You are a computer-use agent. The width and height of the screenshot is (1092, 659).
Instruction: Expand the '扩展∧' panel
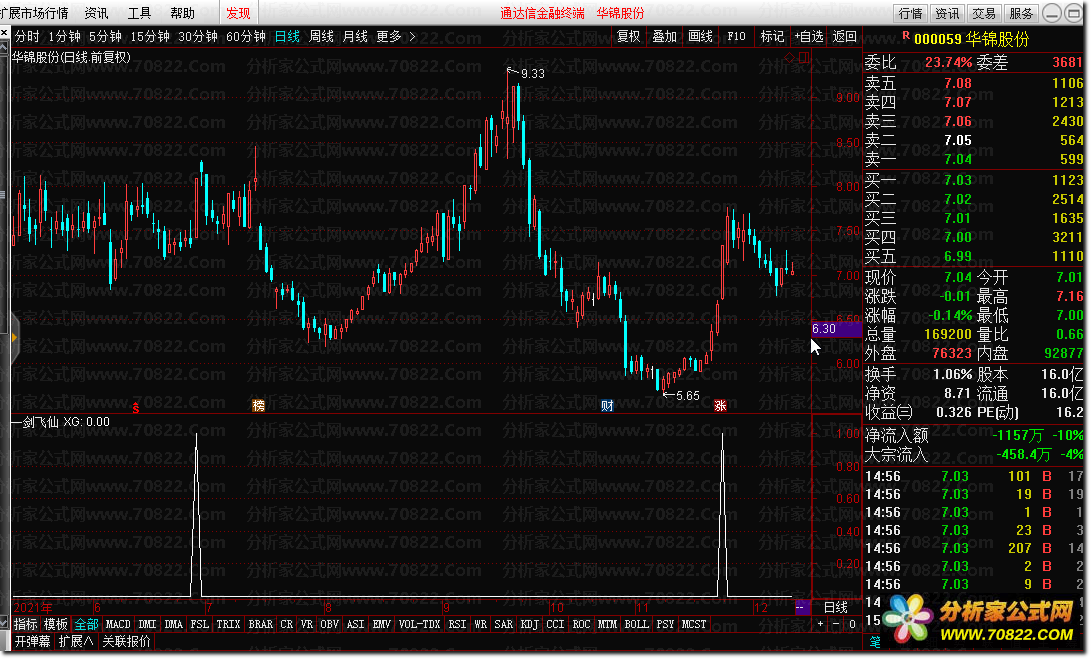point(76,641)
